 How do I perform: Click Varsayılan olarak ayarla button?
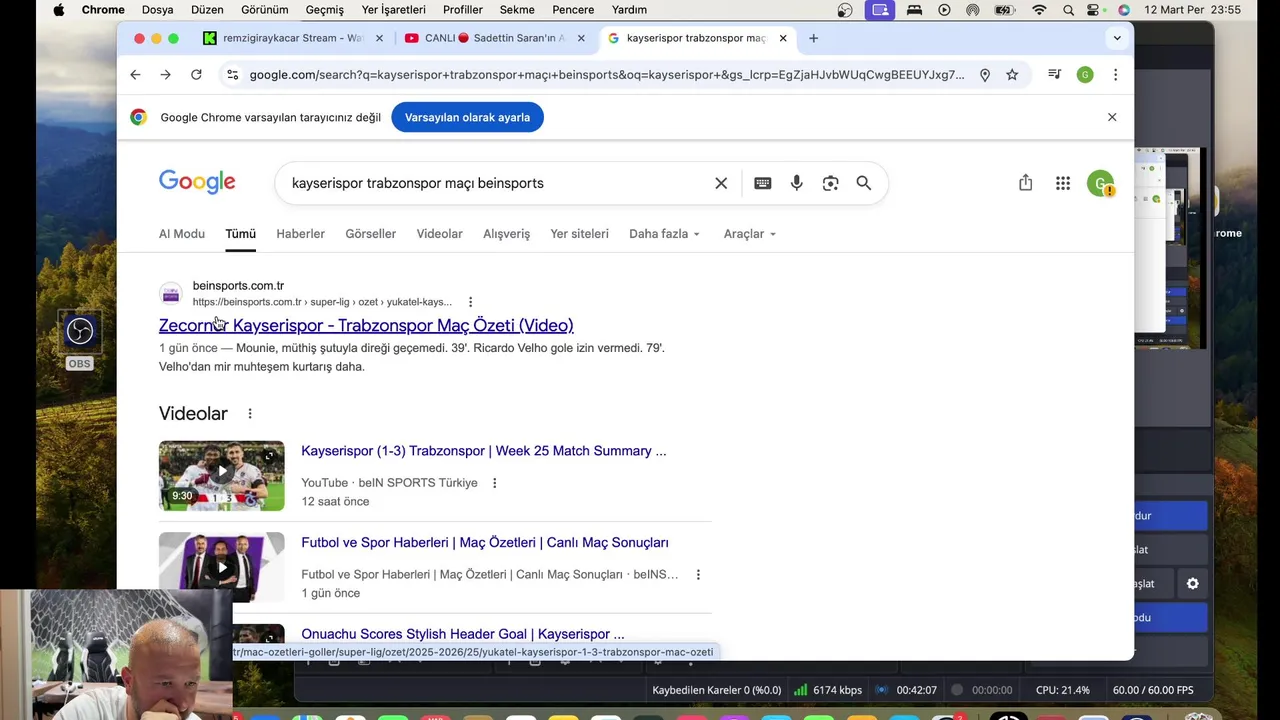point(468,117)
